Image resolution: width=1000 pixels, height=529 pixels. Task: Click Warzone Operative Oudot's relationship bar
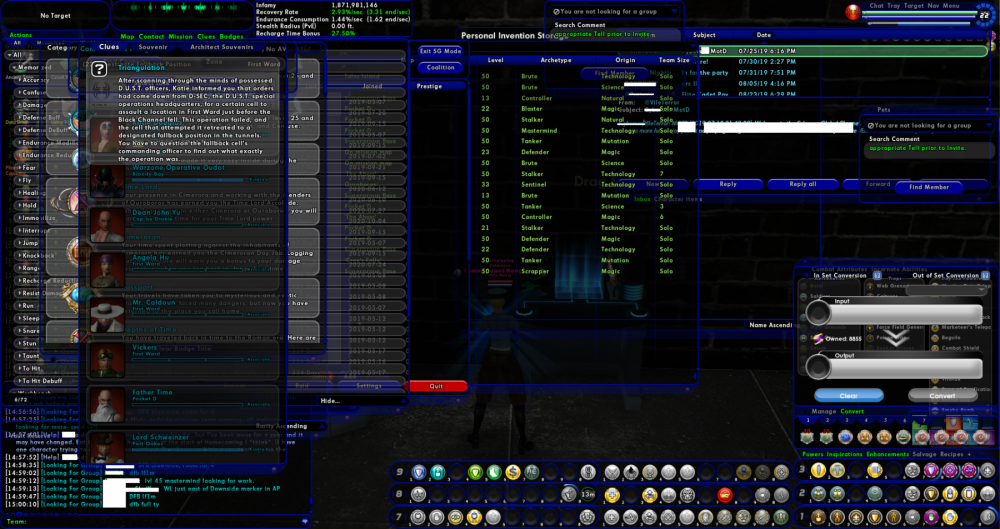tap(188, 180)
